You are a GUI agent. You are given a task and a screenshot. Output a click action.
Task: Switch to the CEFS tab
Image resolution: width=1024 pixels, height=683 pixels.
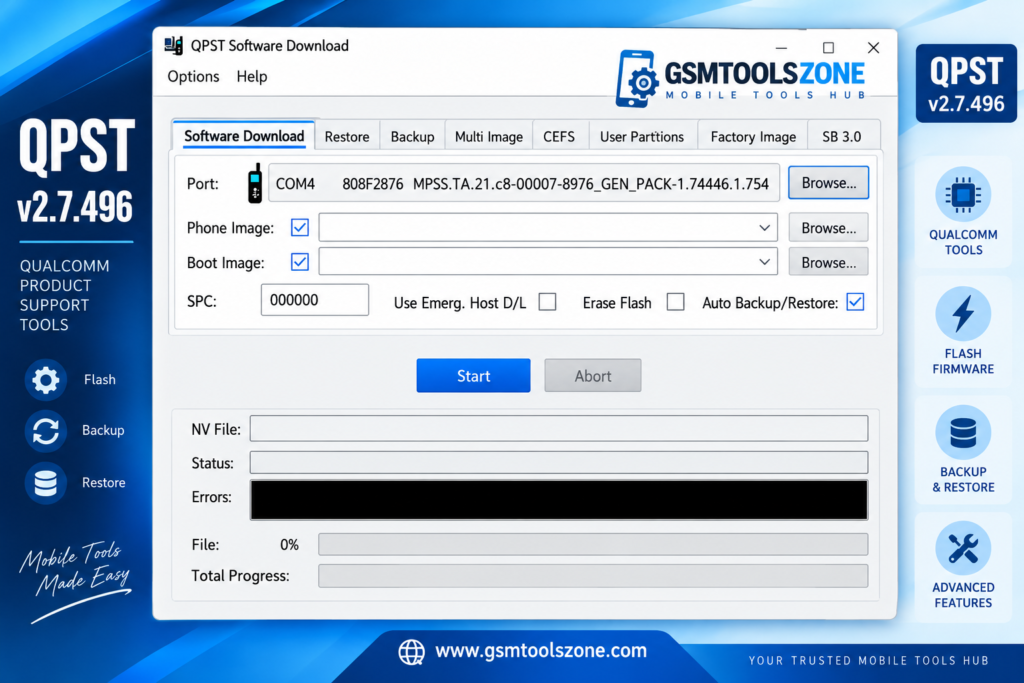[x=559, y=136]
